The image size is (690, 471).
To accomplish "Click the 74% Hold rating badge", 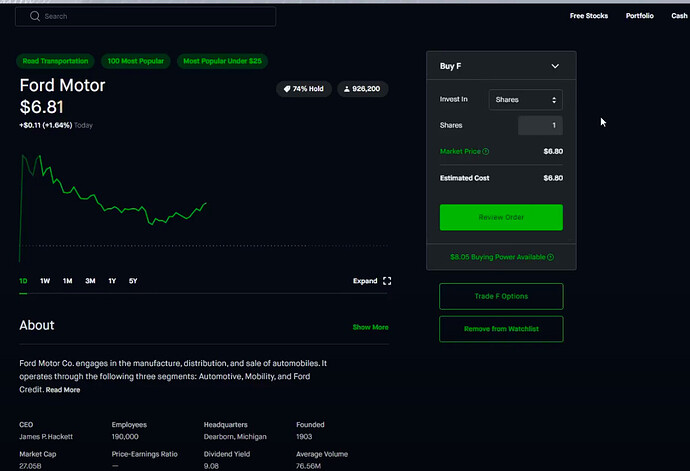I will click(304, 89).
